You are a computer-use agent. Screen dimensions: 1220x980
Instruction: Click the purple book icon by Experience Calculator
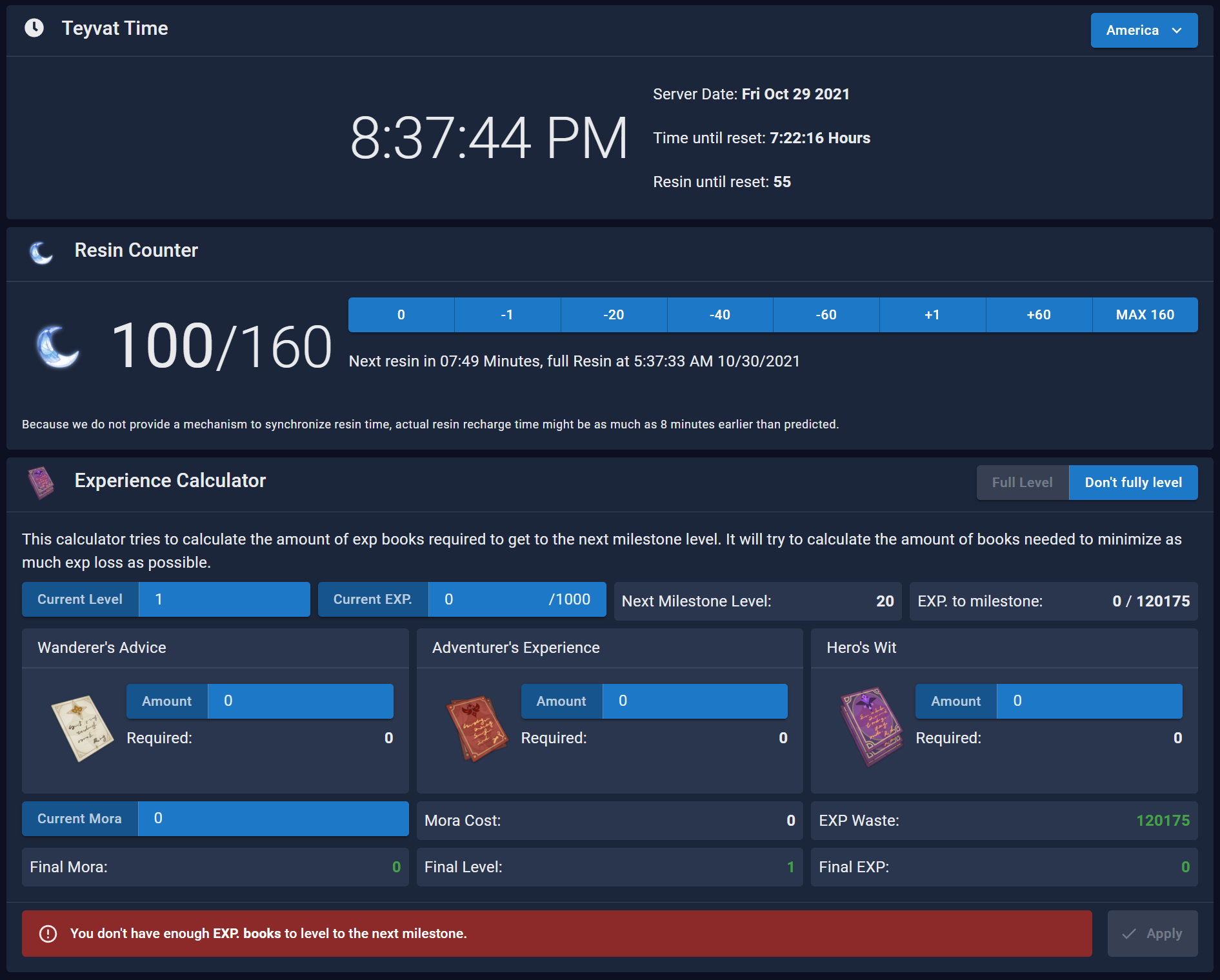coord(41,483)
